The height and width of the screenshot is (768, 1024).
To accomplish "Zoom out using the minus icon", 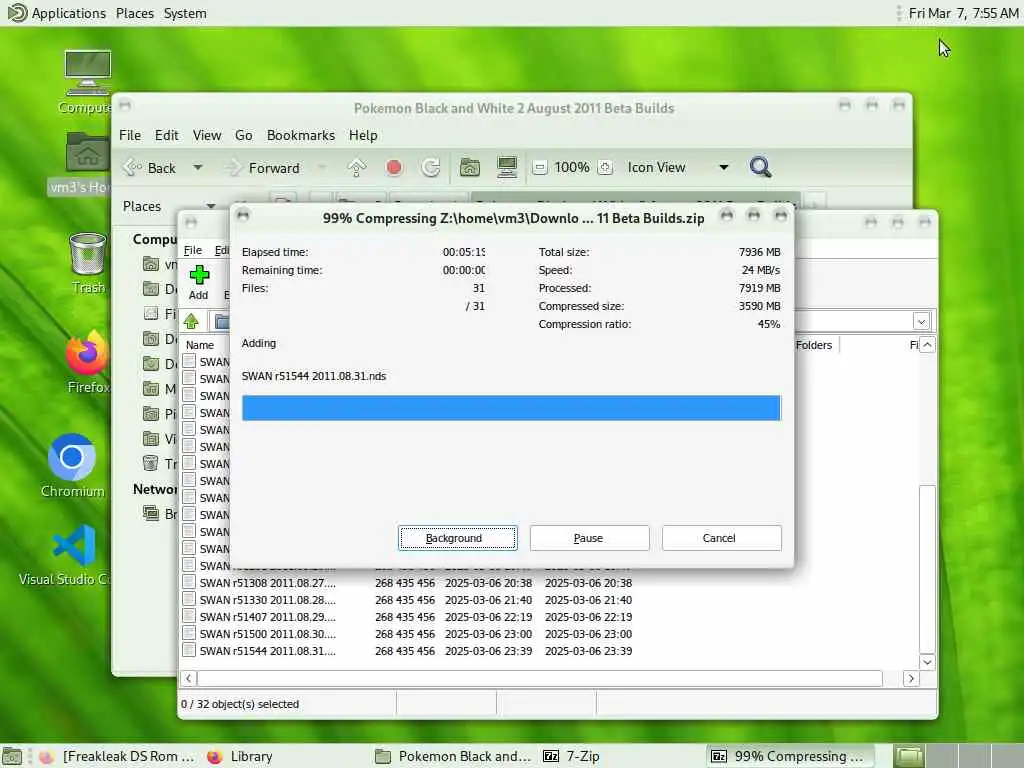I will click(539, 168).
